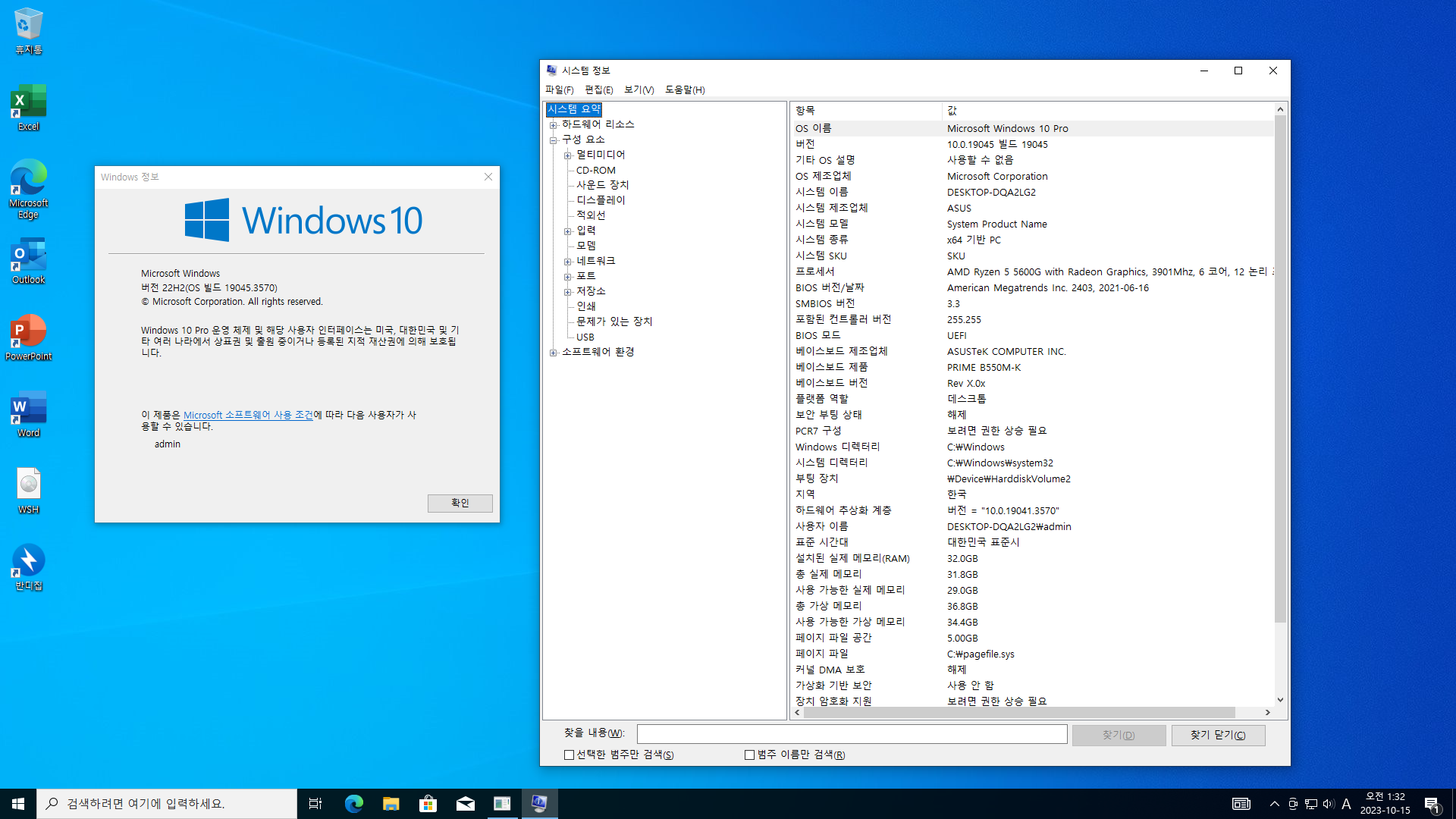Viewport: 1456px width, 819px height.
Task: Open Task View from the taskbar
Action: (x=315, y=804)
